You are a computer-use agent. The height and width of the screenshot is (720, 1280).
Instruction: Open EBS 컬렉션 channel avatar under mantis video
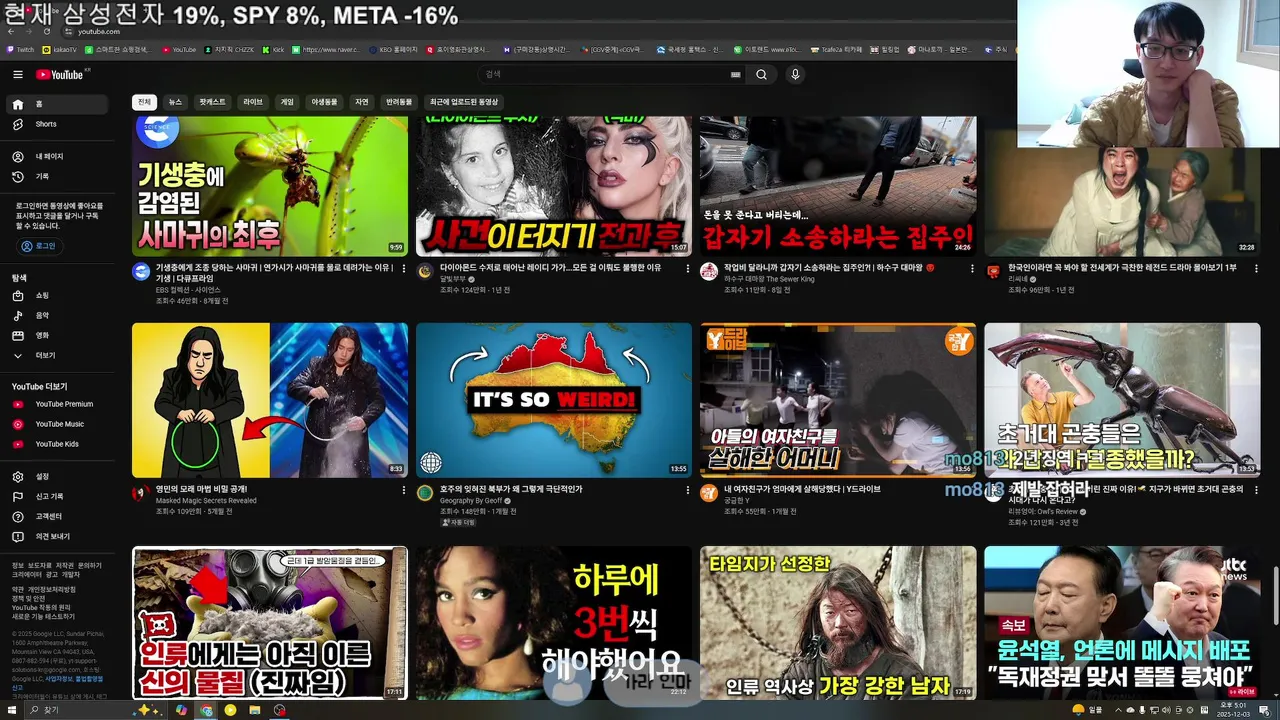pyautogui.click(x=141, y=272)
